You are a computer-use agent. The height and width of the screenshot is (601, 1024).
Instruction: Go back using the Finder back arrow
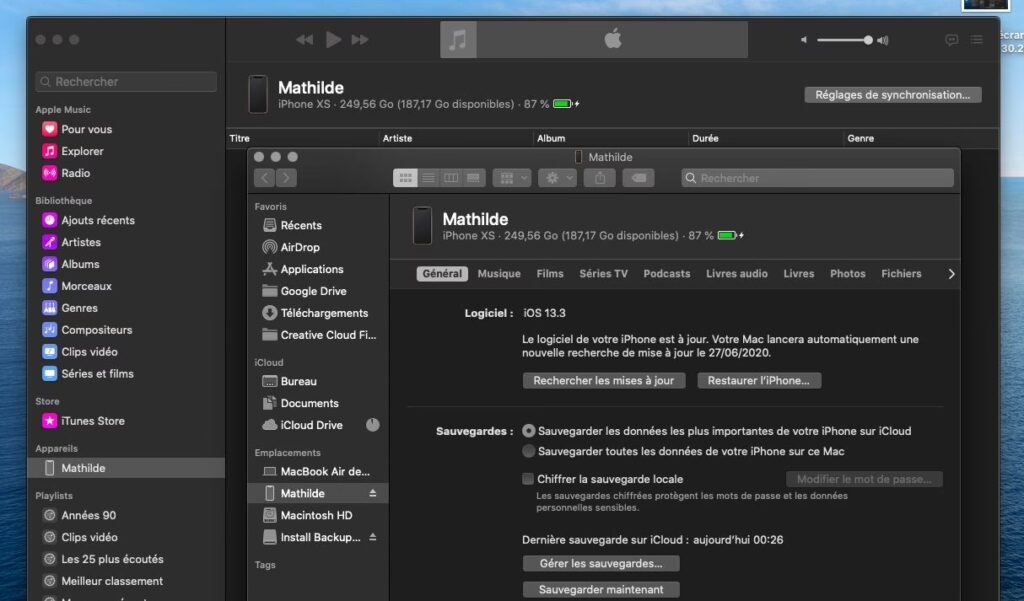265,178
